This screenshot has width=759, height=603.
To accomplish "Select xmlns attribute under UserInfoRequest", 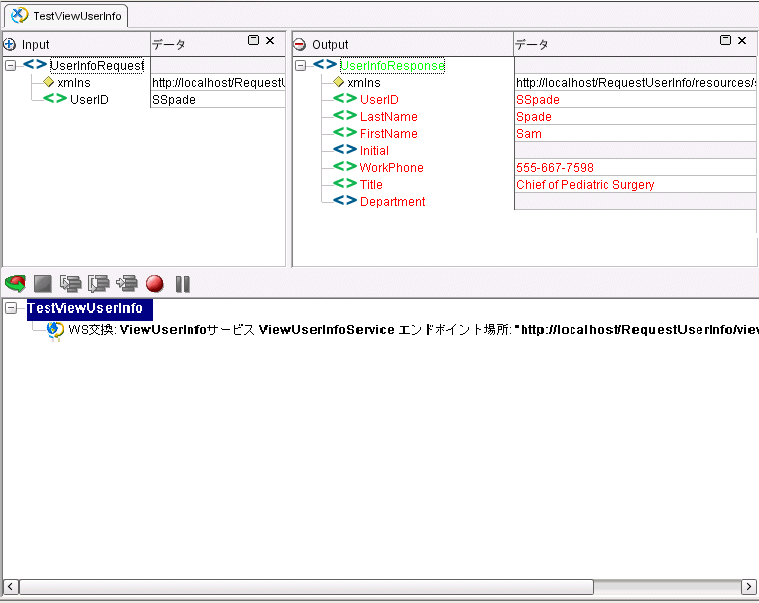I will click(74, 83).
